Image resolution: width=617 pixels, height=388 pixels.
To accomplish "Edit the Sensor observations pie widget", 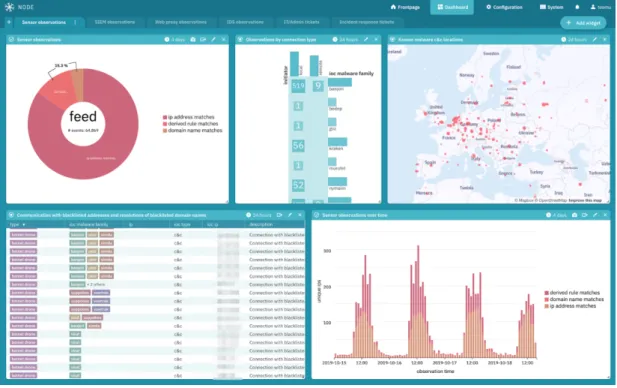I will pos(213,39).
